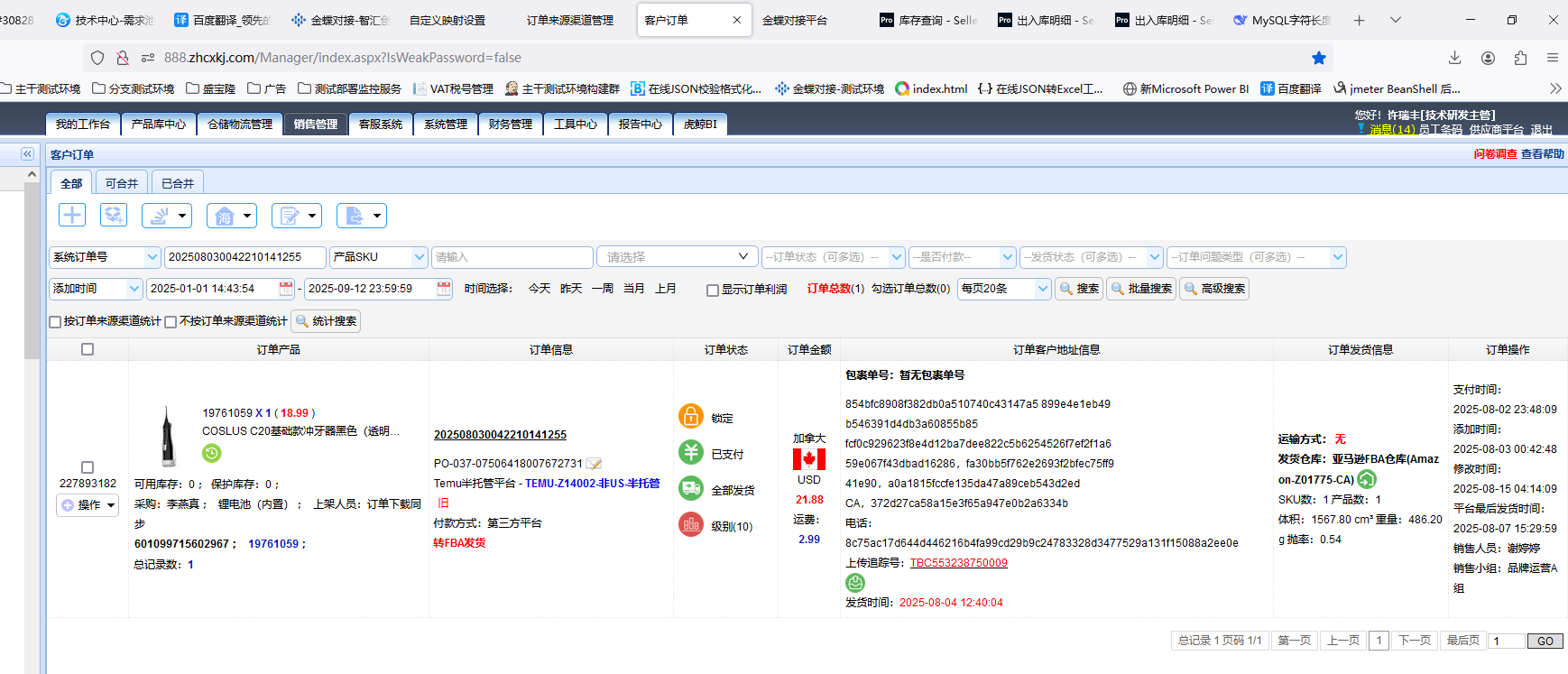Click the green yuan paid status icon (已支付)
The image size is (1568, 674).
pos(691,452)
